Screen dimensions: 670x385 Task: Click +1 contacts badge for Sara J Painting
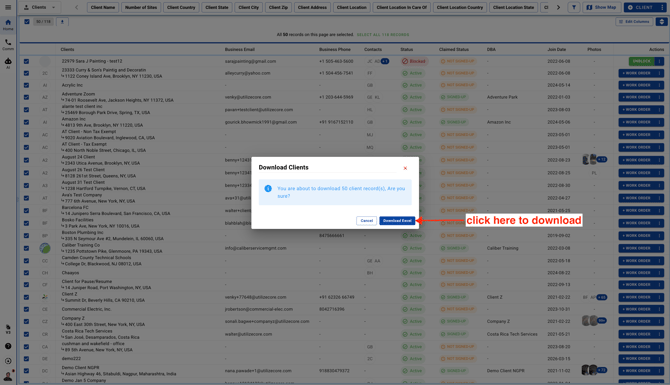[x=385, y=61]
